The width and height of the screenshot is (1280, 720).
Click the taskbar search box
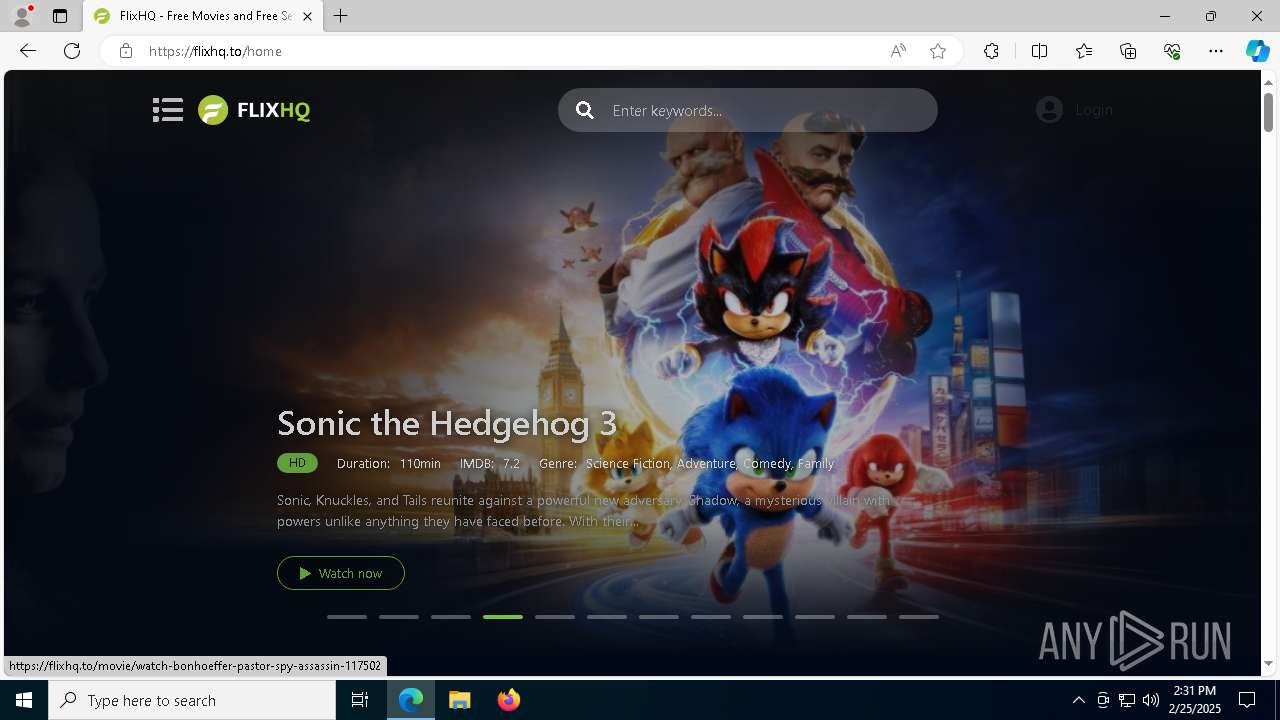click(192, 700)
